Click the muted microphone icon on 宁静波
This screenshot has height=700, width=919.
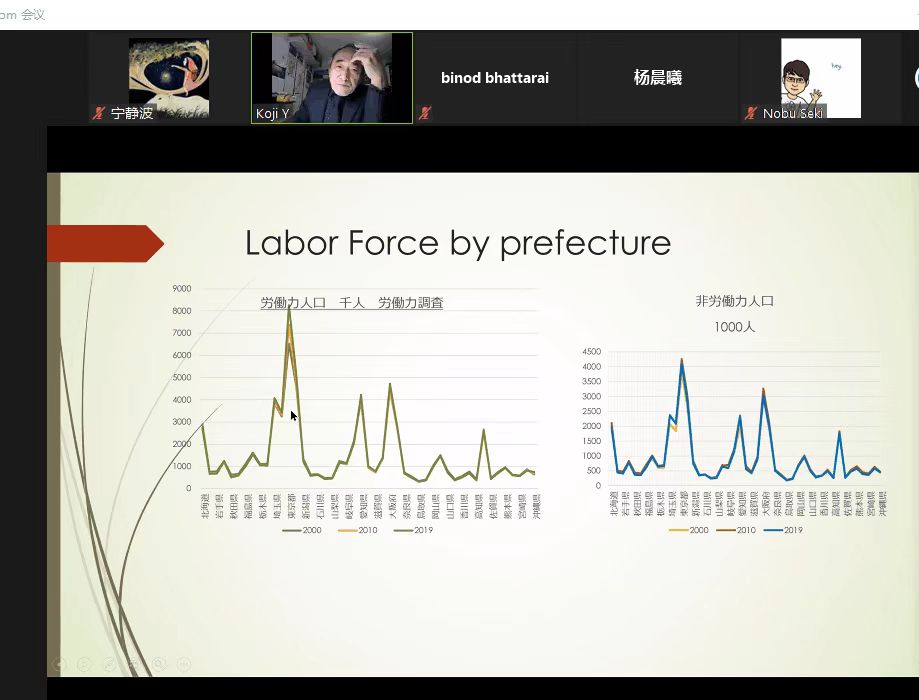point(98,114)
